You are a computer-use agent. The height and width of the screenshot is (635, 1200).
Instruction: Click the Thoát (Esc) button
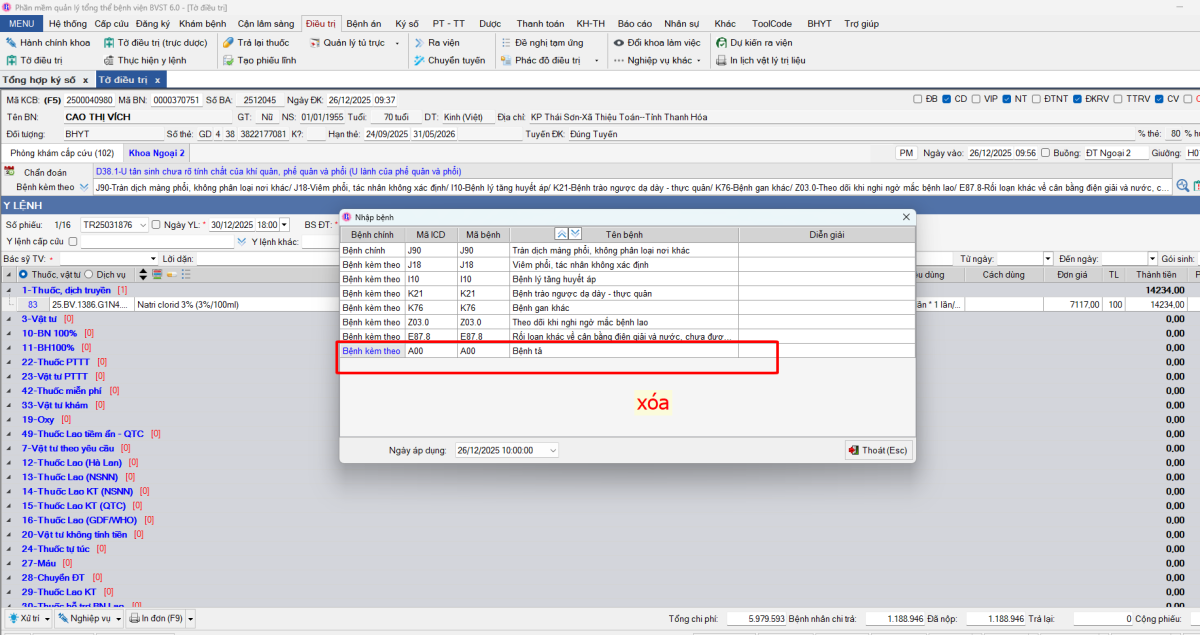pos(879,450)
